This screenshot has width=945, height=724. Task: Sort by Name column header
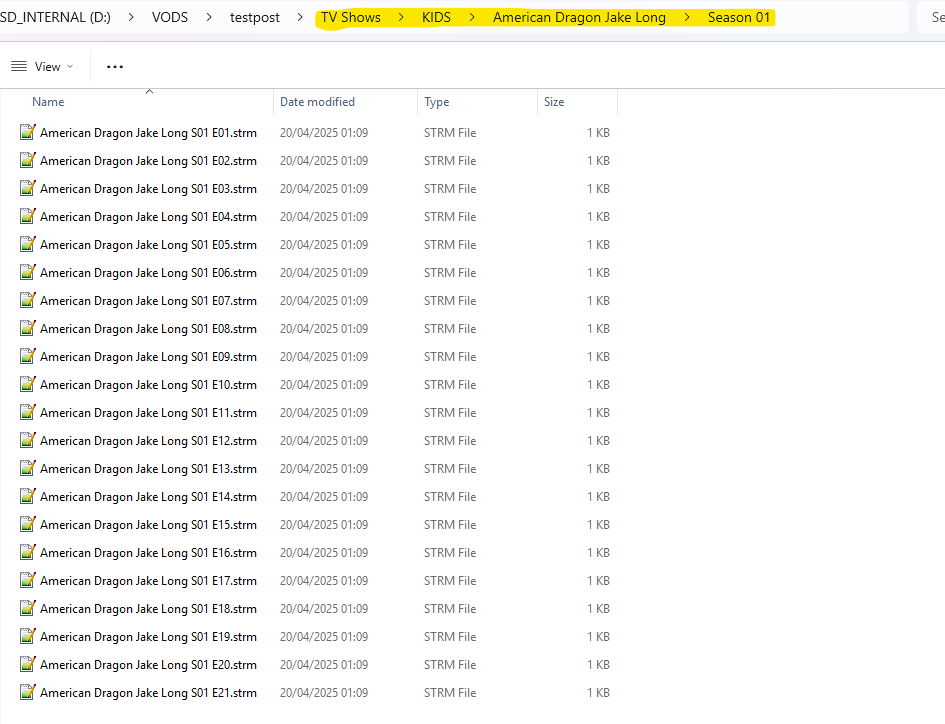coord(48,102)
